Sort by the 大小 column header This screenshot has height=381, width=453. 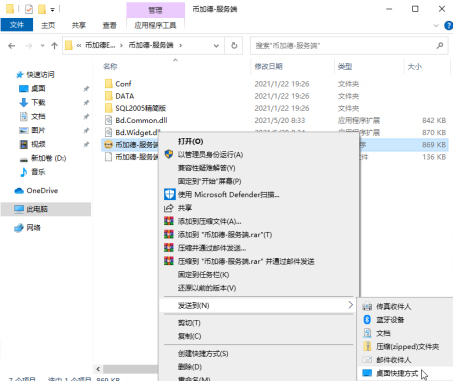coord(414,66)
